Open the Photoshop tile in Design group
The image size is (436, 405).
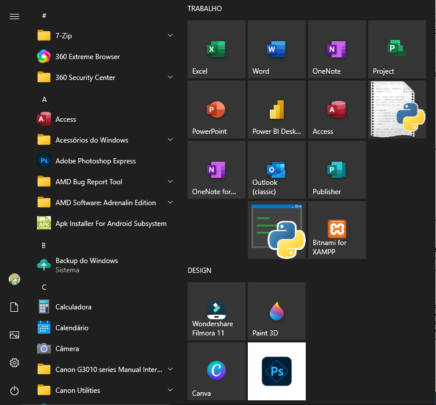point(277,371)
